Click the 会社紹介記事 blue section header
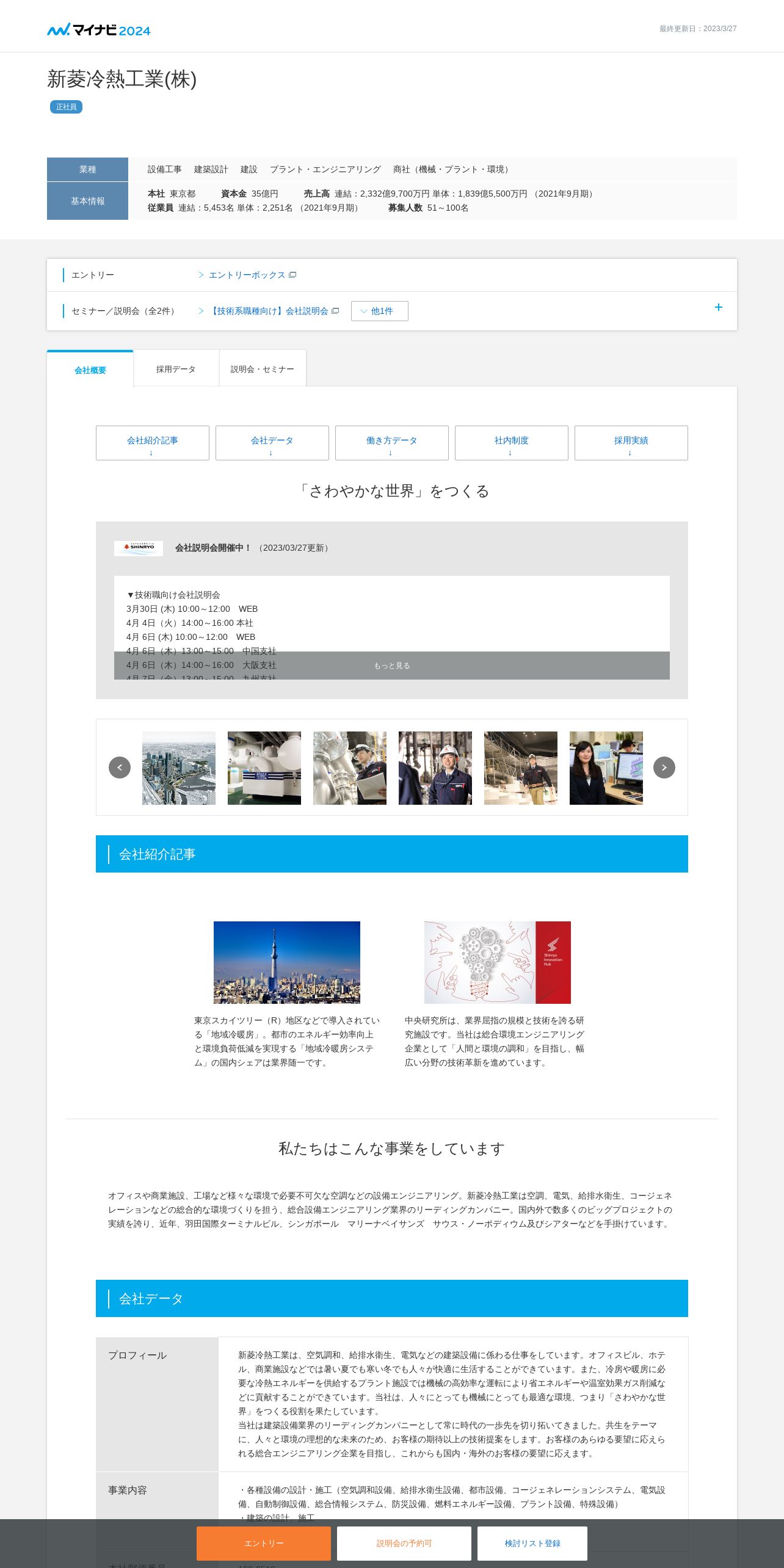The width and height of the screenshot is (784, 1568). coord(392,854)
